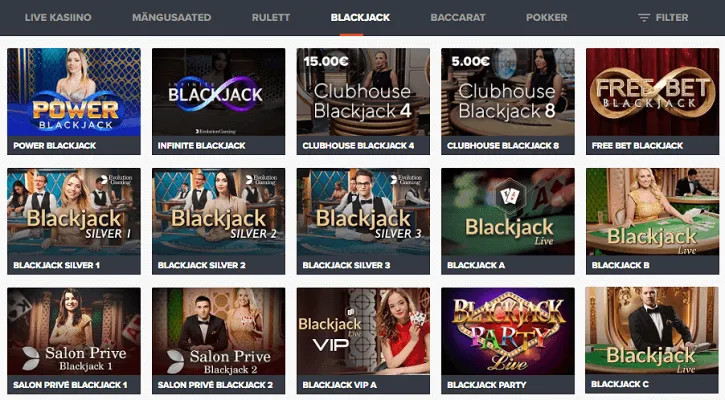Screen dimensions: 725x400
Task: Select the Mängusaated tab
Action: coord(172,18)
